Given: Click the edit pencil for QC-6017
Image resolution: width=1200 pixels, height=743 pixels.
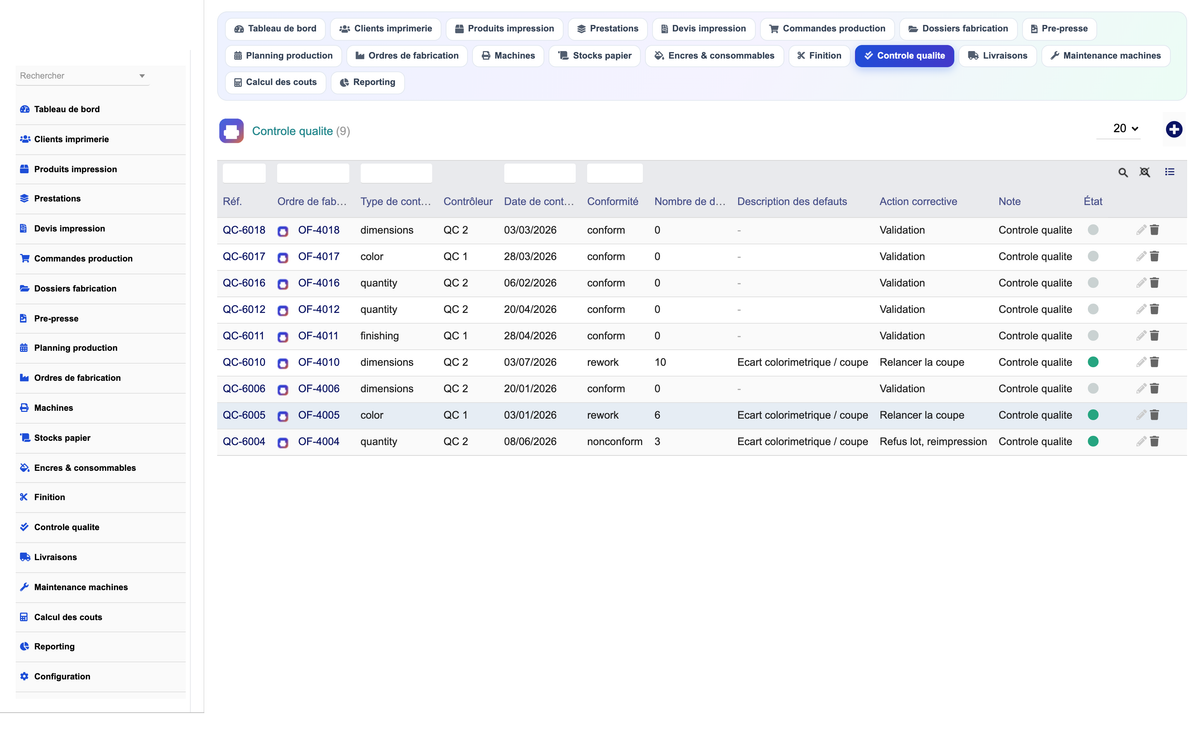Looking at the screenshot, I should point(1141,256).
